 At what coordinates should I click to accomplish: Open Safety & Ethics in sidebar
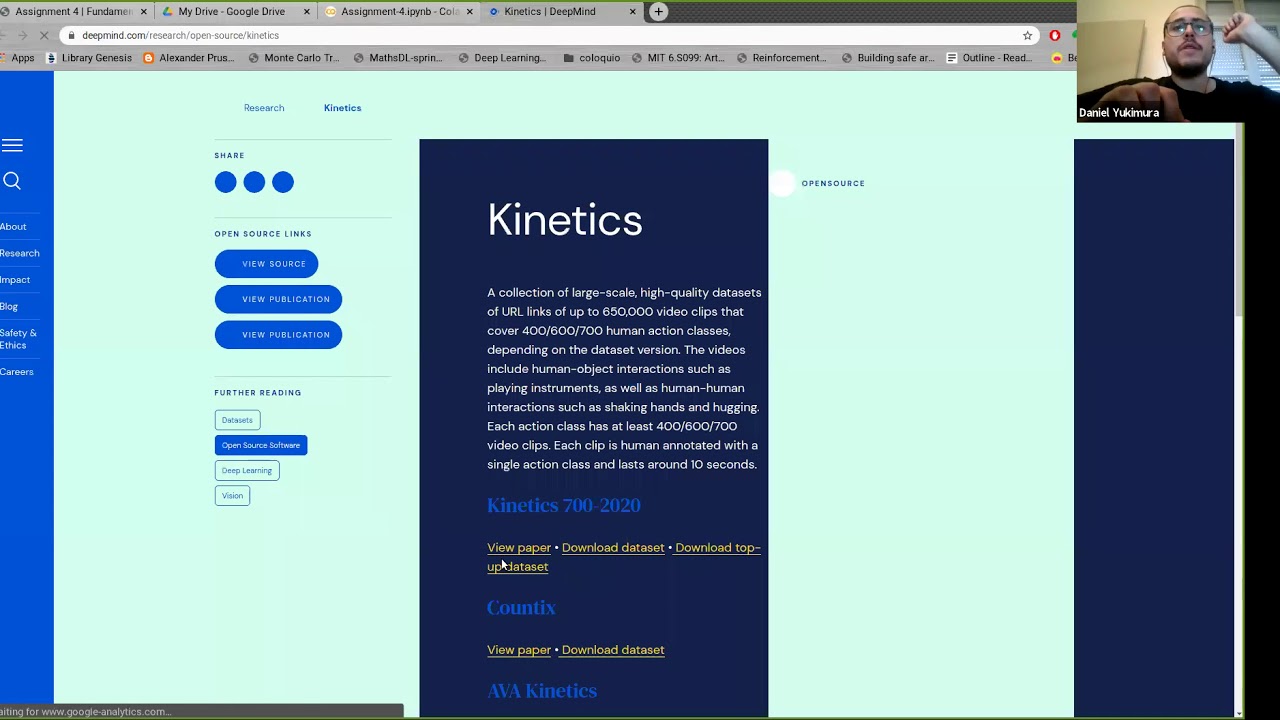tap(18, 339)
